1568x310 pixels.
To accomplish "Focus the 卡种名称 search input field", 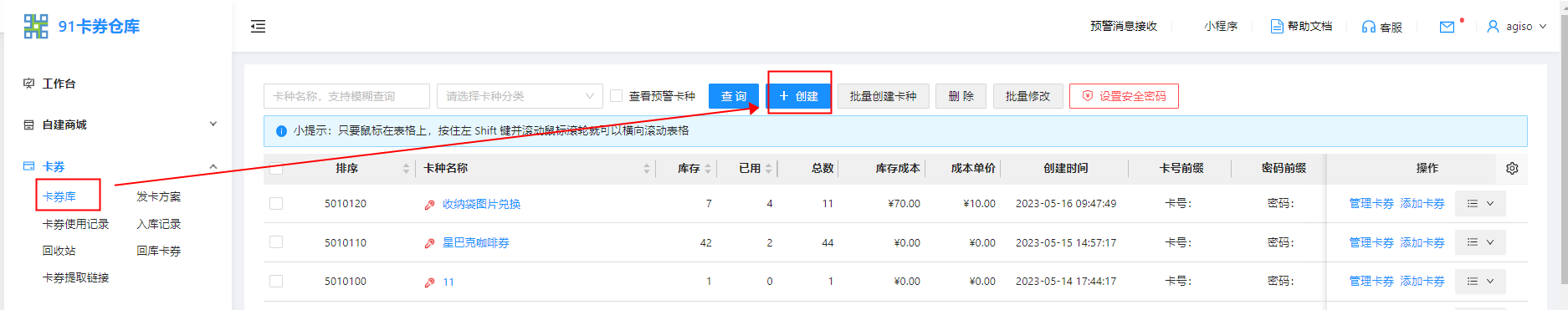I will pos(346,96).
